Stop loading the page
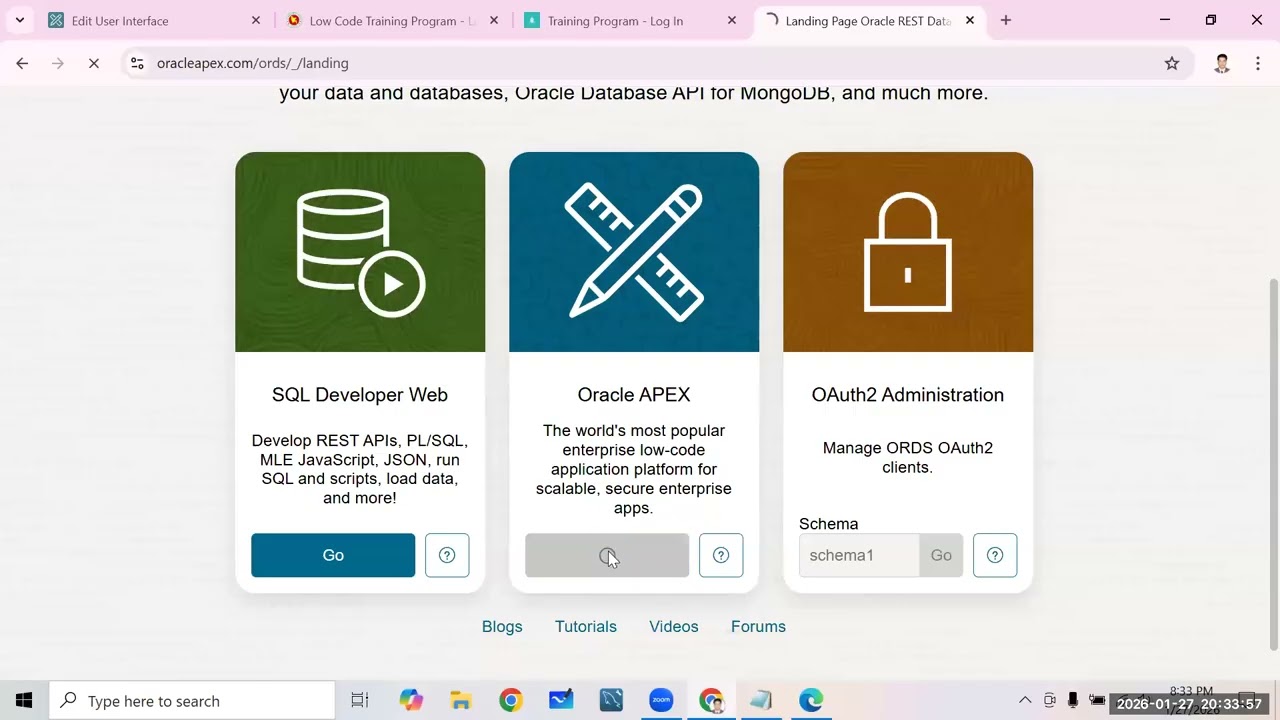Viewport: 1280px width, 720px height. [x=94, y=63]
